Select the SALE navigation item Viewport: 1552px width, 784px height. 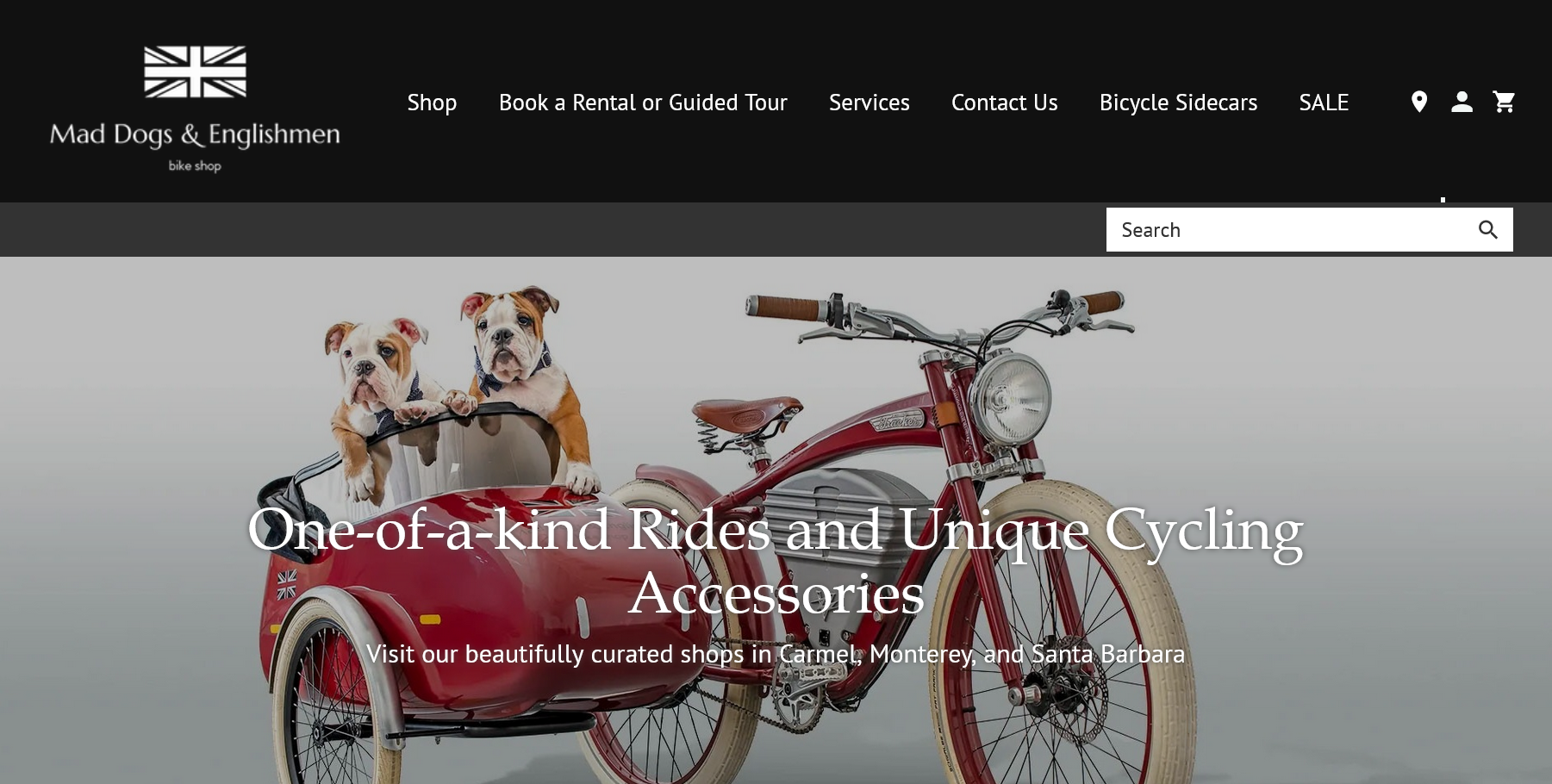pyautogui.click(x=1324, y=103)
